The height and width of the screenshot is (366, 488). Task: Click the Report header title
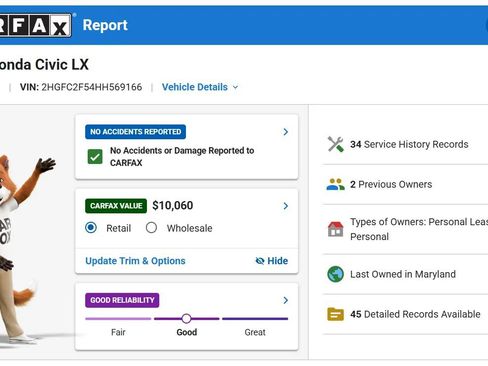tap(105, 25)
